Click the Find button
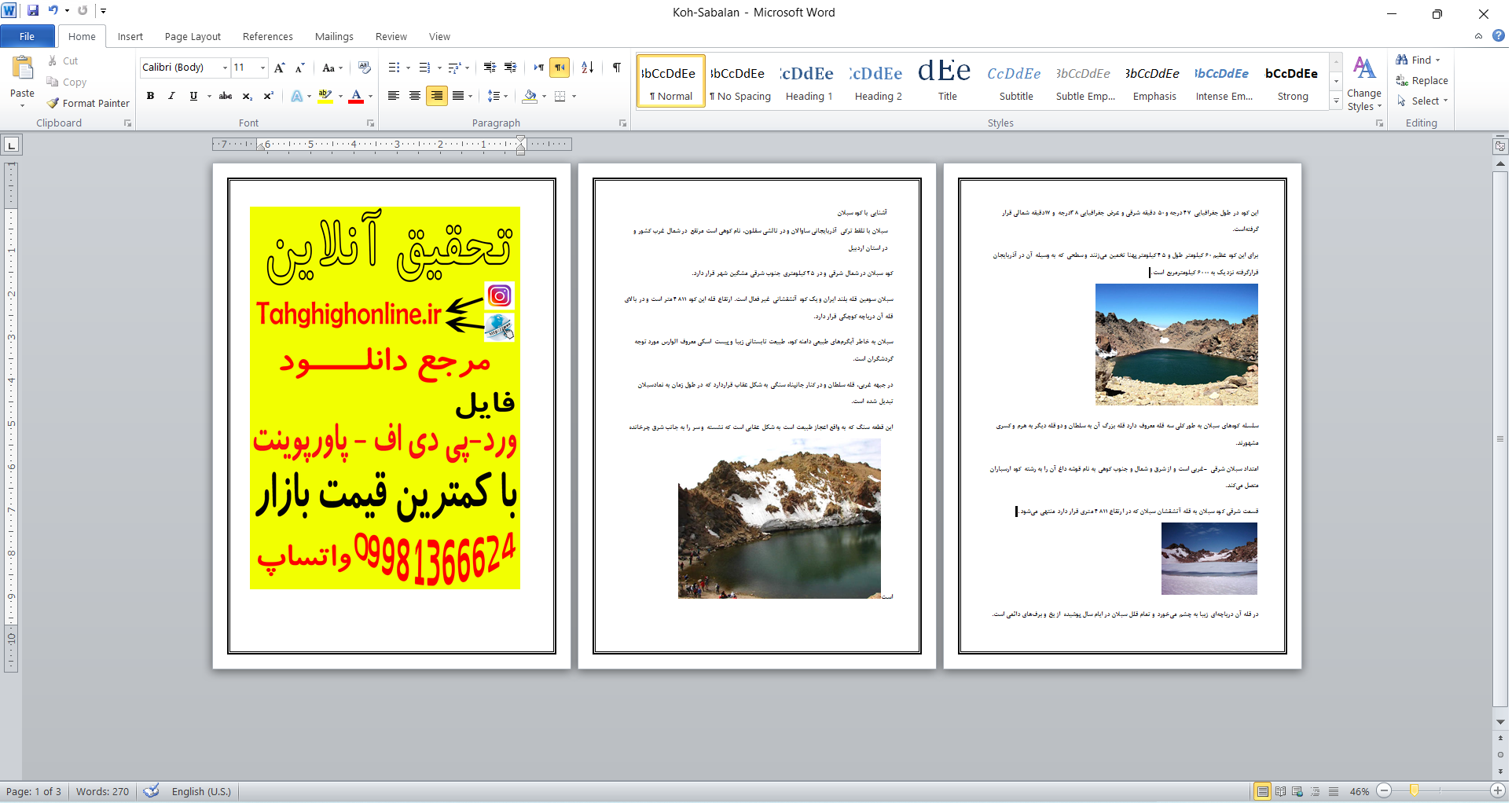 click(1418, 60)
